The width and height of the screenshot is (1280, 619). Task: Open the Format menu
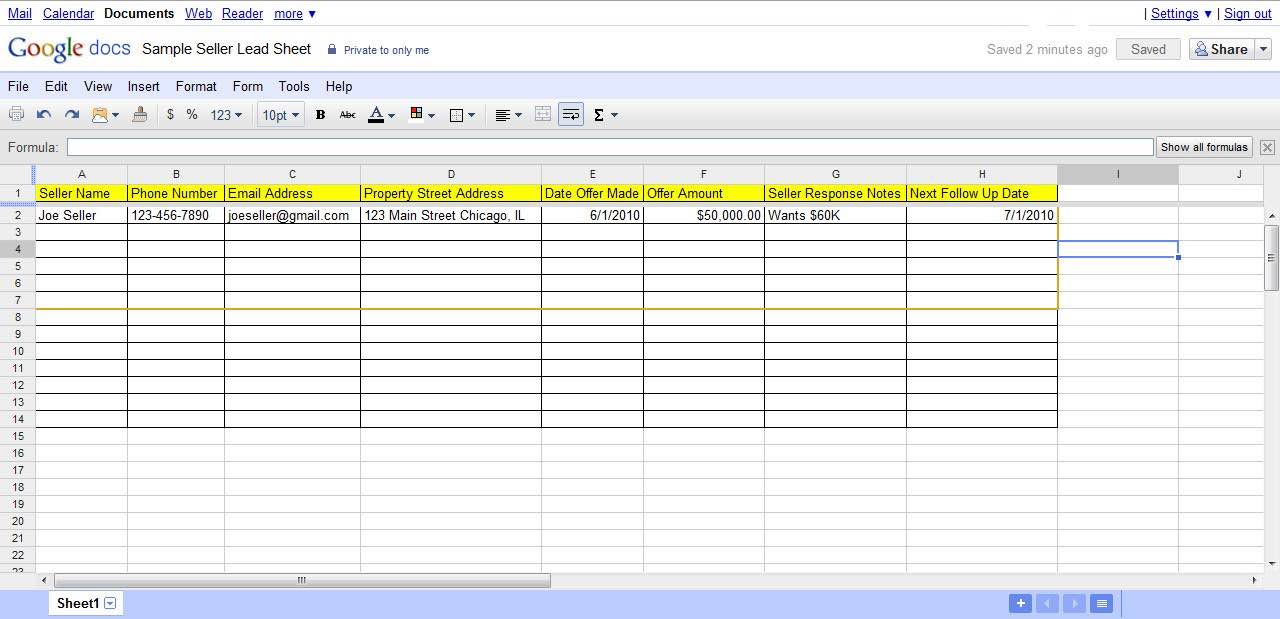coord(196,86)
